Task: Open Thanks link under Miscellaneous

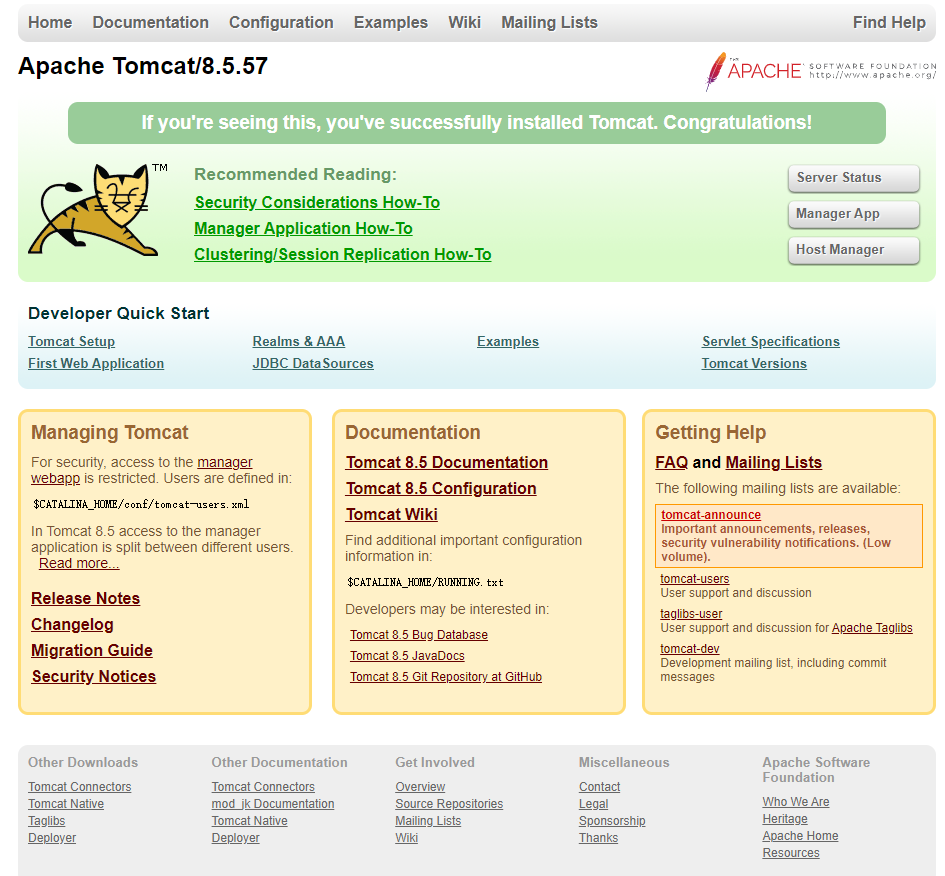Action: pos(598,838)
